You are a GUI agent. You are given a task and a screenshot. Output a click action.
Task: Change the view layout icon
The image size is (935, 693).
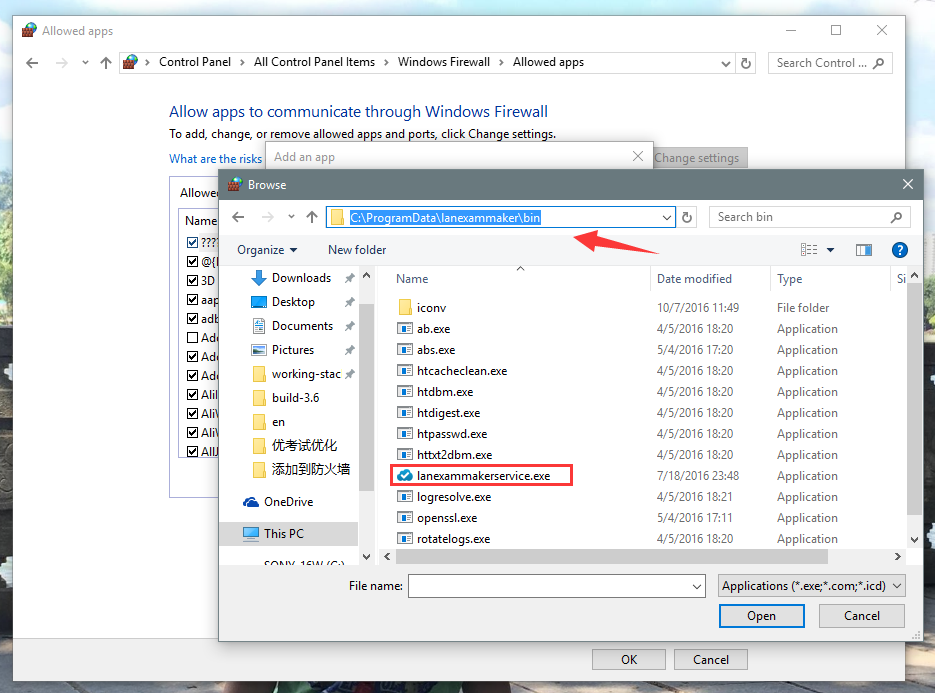pos(809,250)
